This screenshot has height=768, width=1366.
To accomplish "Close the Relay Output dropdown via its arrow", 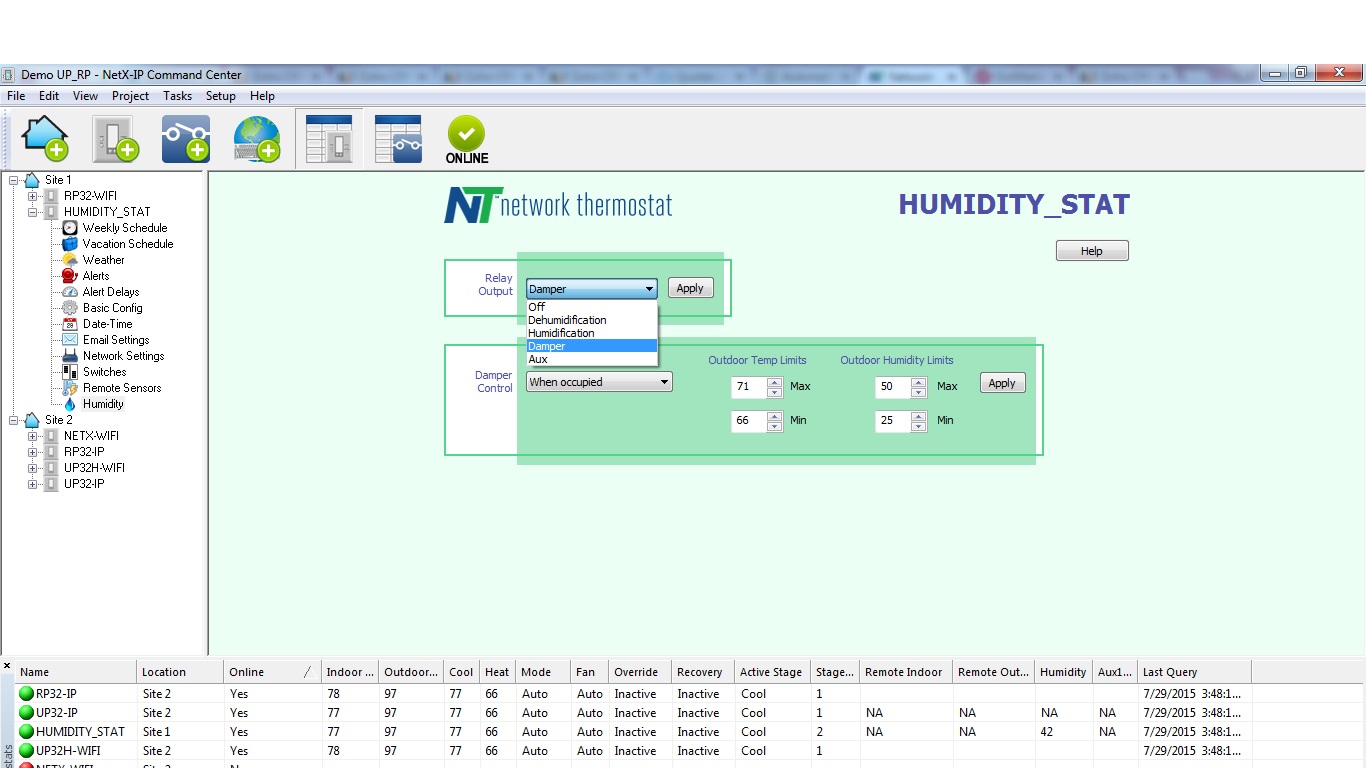I will pos(649,289).
